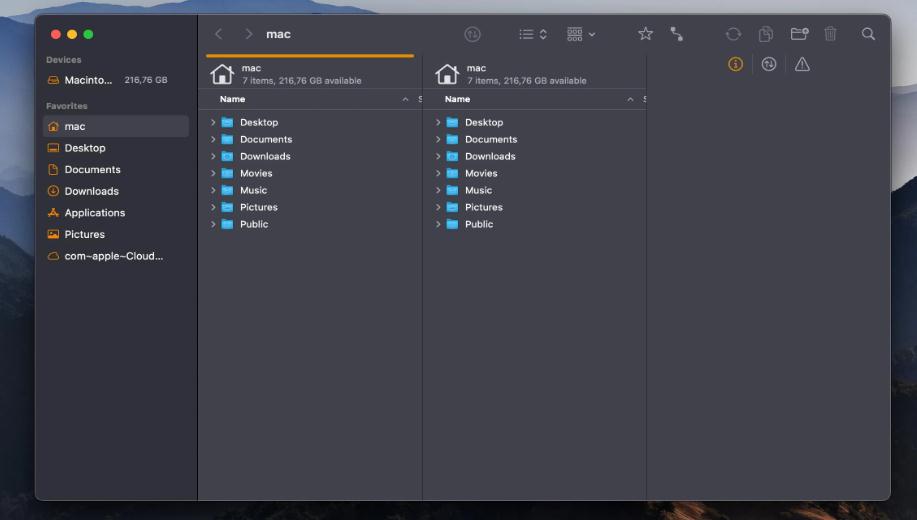Click the copy files icon in toolbar
The width and height of the screenshot is (917, 520).
click(765, 34)
